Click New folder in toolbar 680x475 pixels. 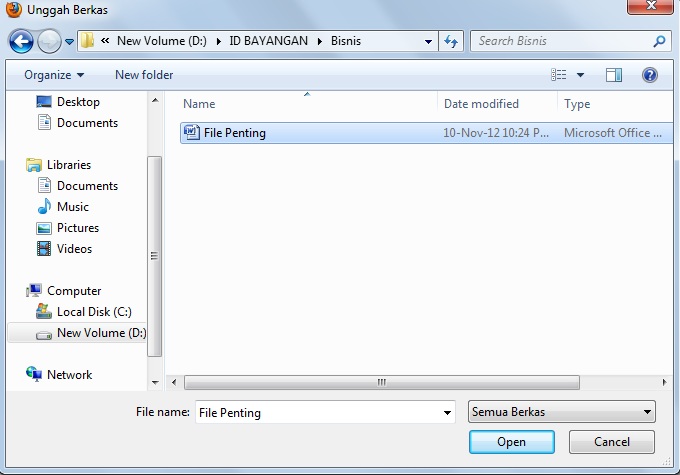pos(144,75)
